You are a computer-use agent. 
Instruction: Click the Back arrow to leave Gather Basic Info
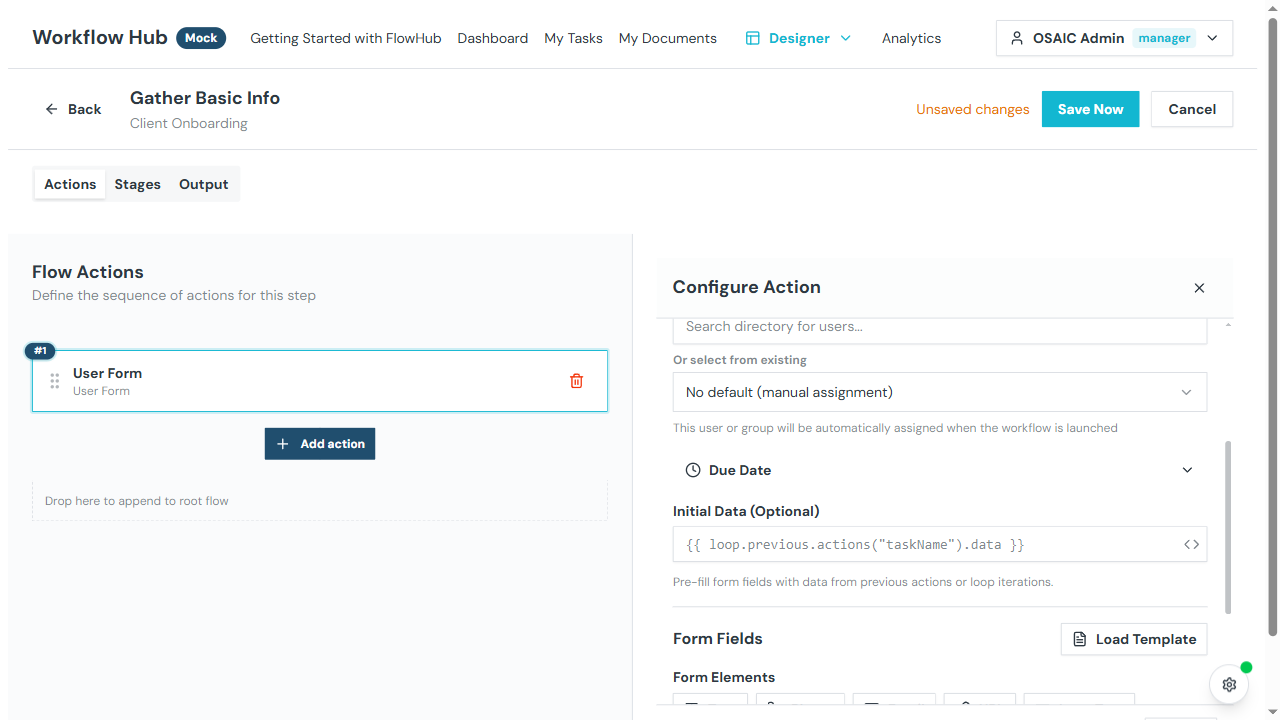pyautogui.click(x=52, y=108)
